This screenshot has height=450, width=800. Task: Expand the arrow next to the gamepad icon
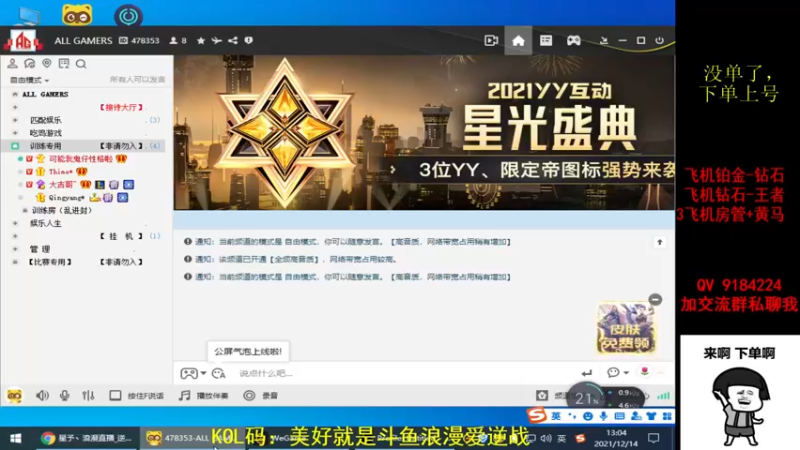[203, 373]
